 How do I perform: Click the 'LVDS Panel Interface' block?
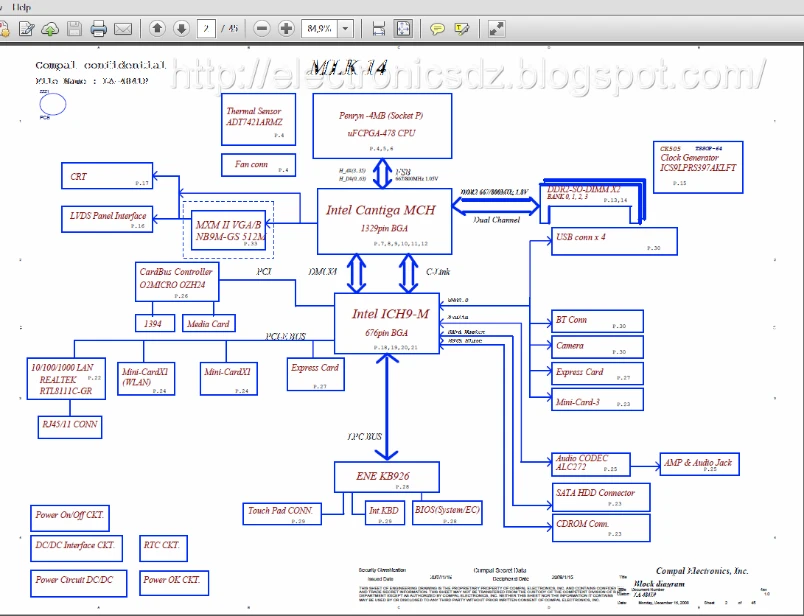[x=107, y=219]
